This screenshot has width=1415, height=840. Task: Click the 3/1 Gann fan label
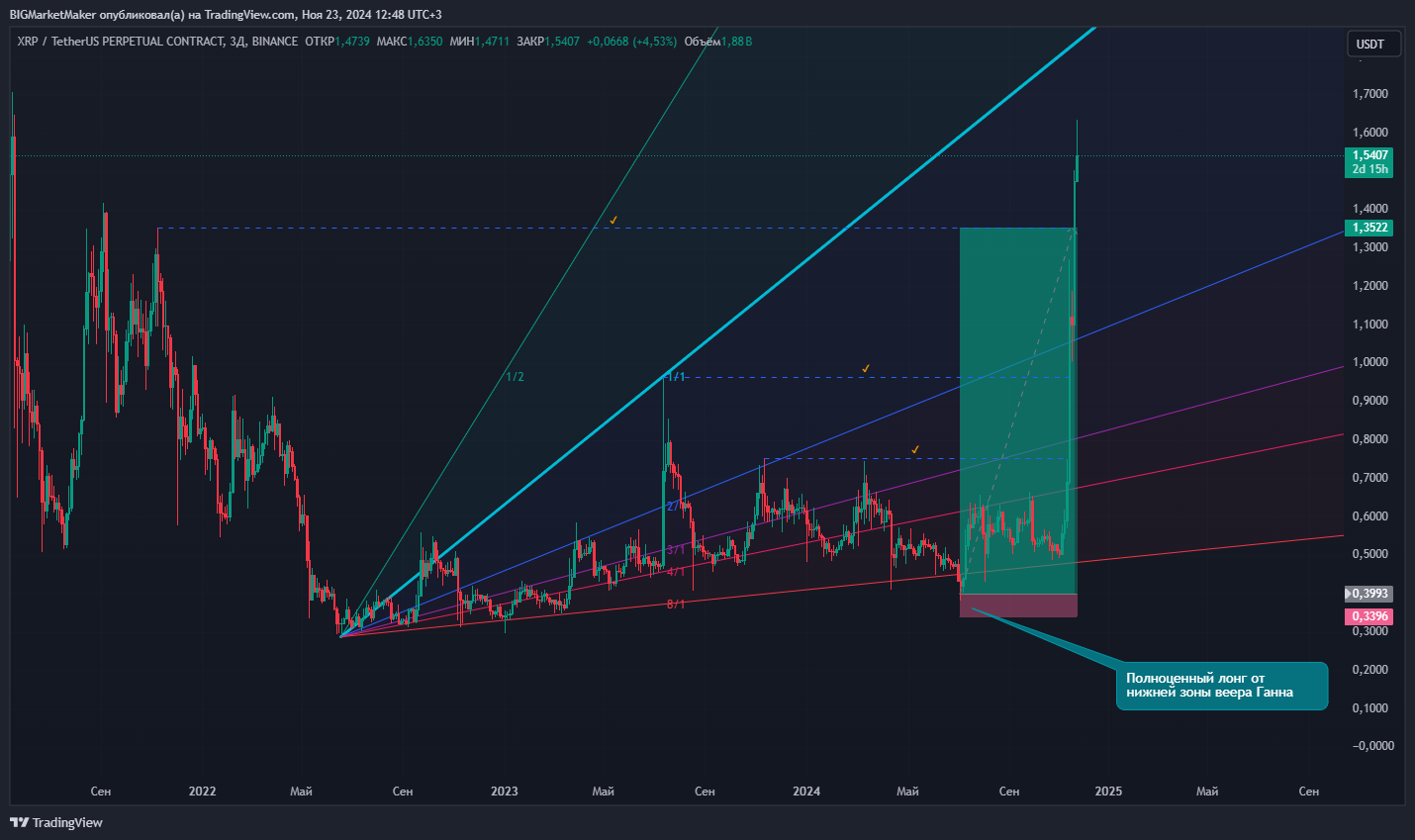point(676,549)
